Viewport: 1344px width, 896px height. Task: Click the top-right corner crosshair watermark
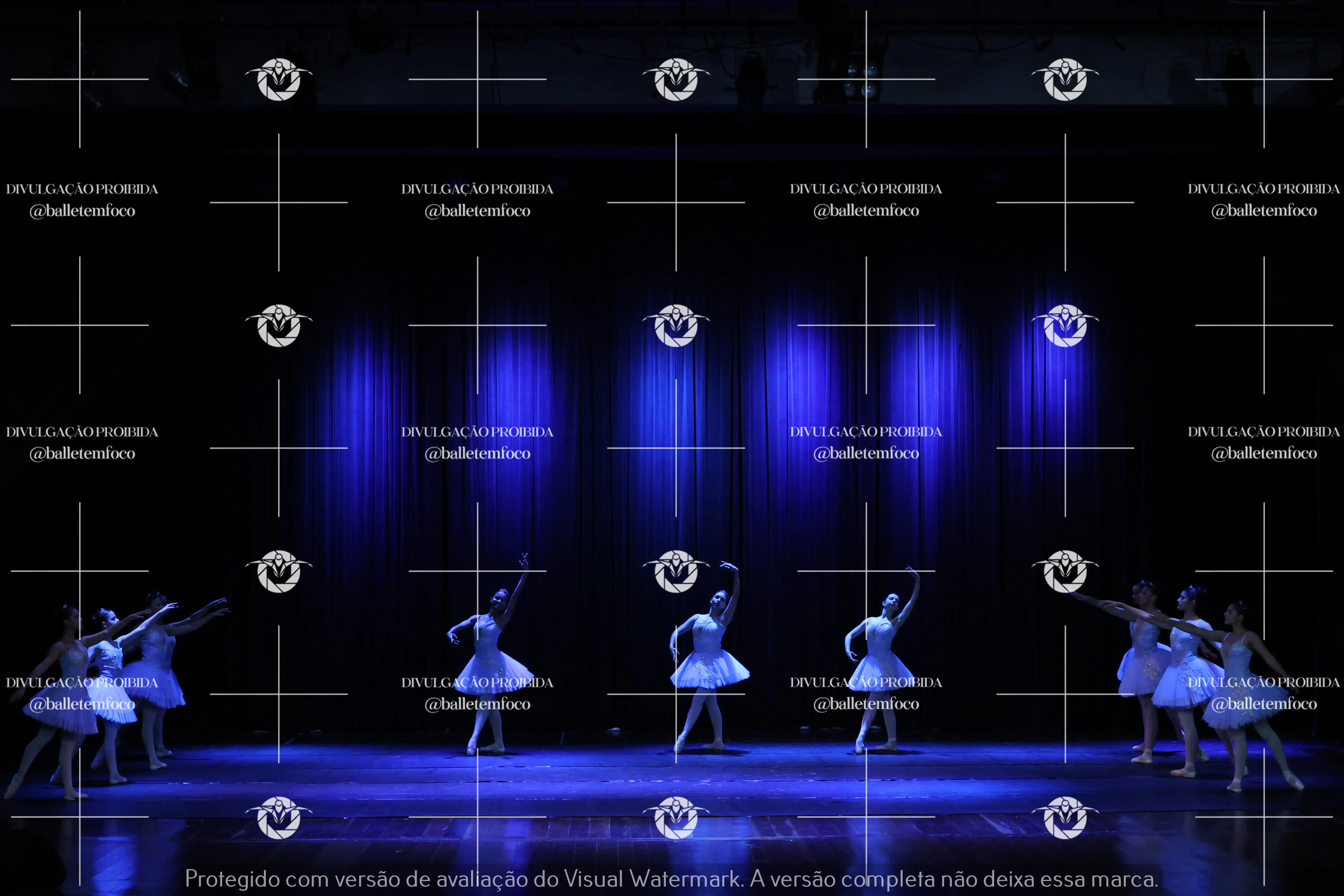pyautogui.click(x=1264, y=80)
